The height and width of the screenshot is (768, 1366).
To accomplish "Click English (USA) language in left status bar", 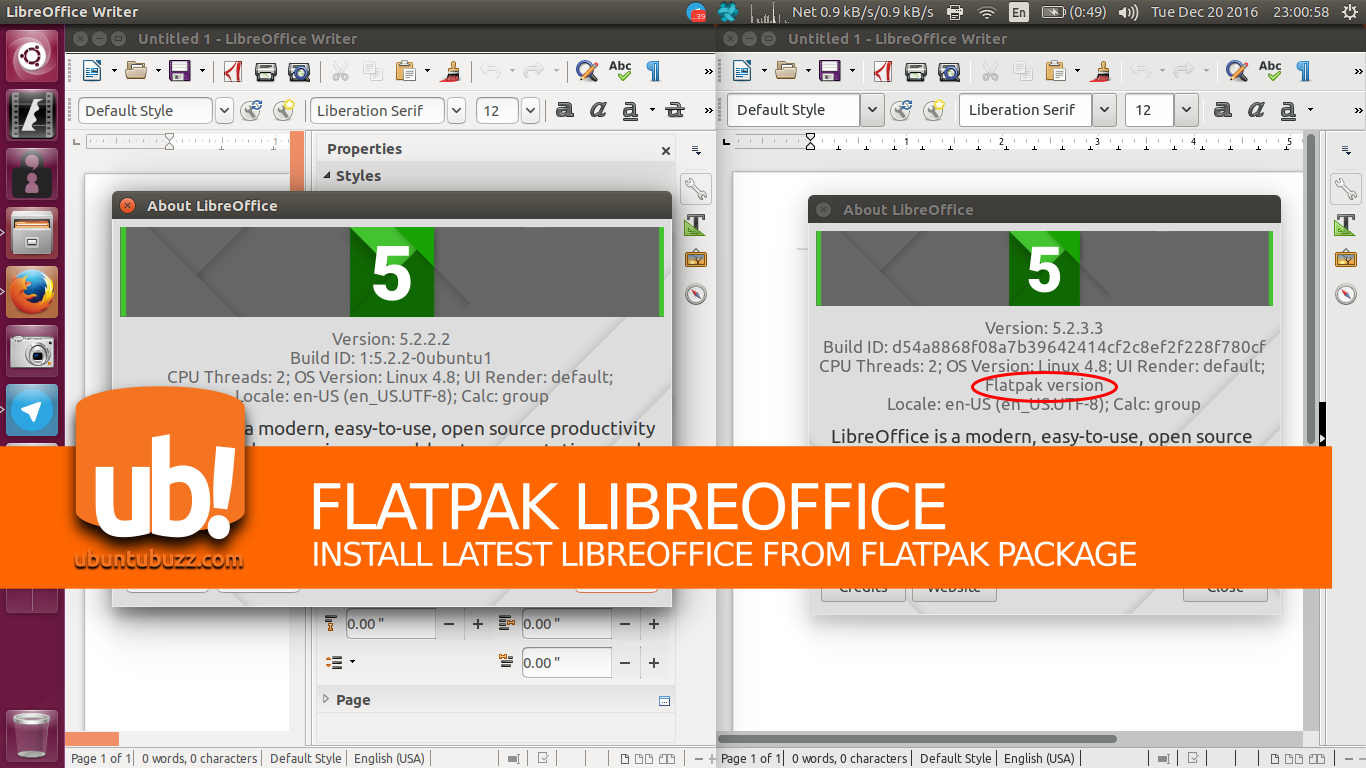I will (x=388, y=758).
